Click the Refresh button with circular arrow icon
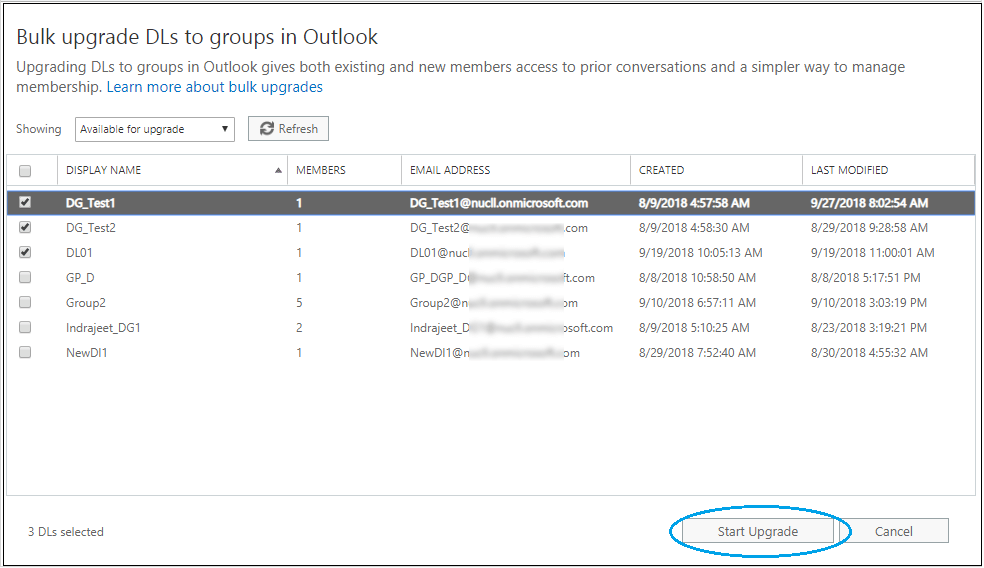This screenshot has width=984, height=568. pyautogui.click(x=288, y=129)
